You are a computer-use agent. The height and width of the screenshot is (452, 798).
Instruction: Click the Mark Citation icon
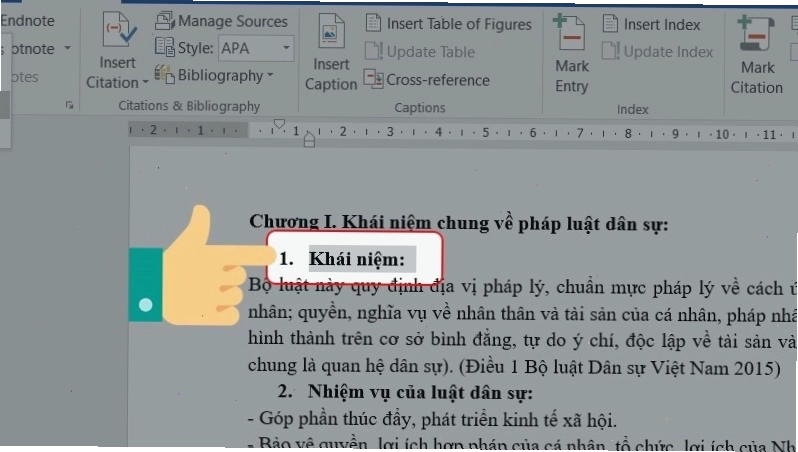coord(755,33)
